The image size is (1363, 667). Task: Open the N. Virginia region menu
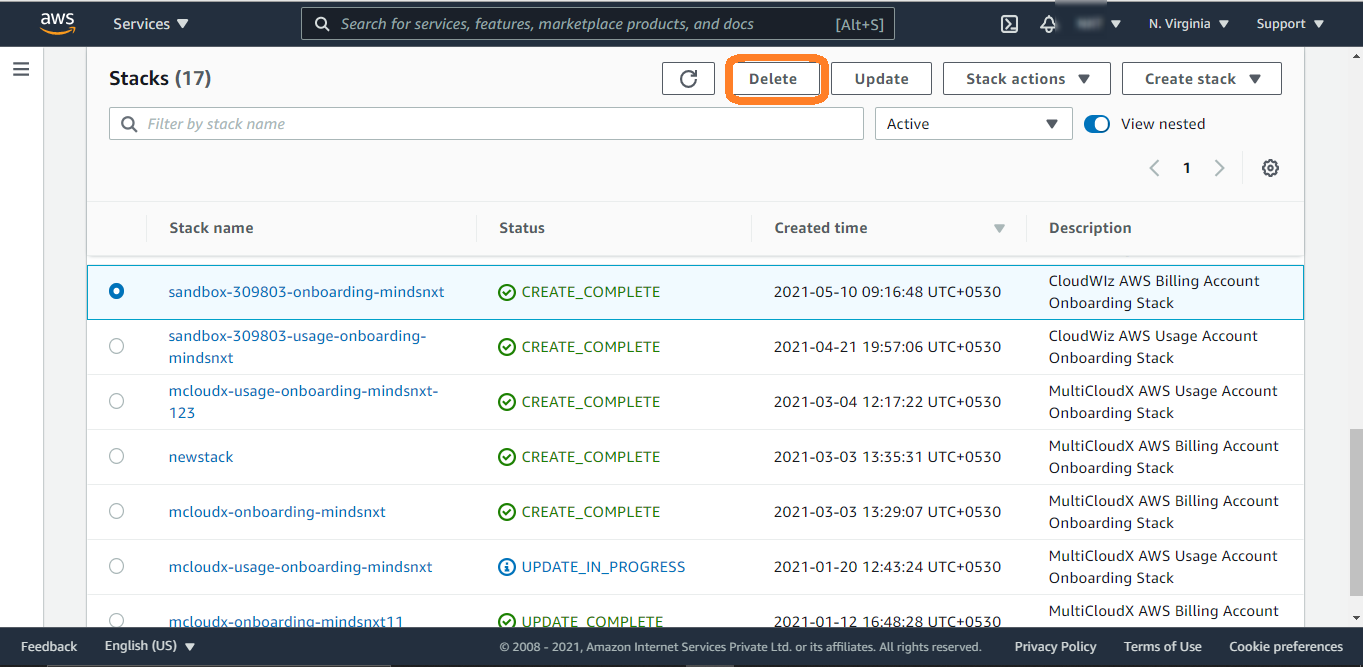(1188, 24)
